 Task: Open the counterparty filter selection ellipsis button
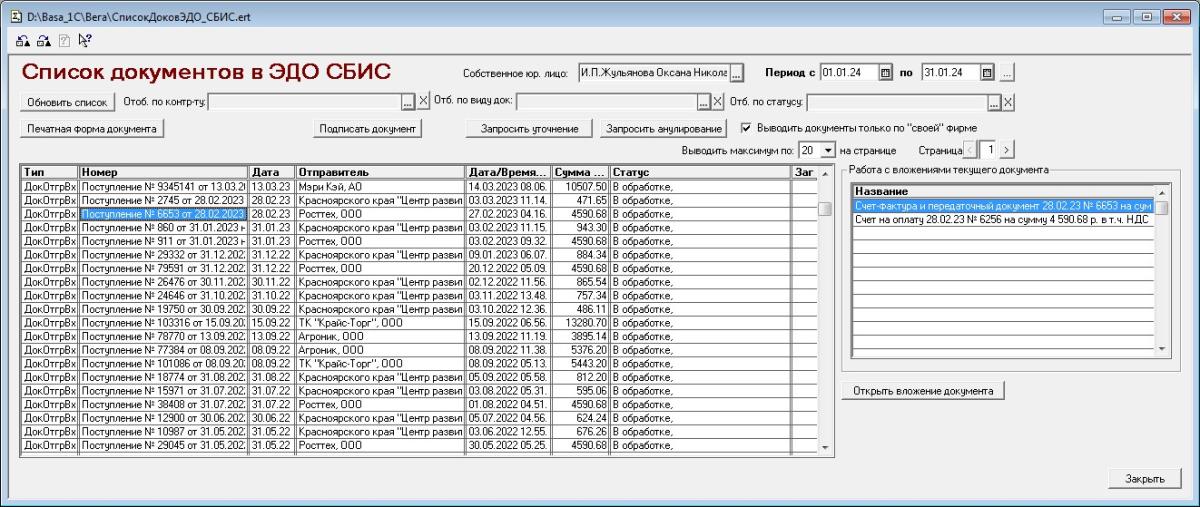407,101
